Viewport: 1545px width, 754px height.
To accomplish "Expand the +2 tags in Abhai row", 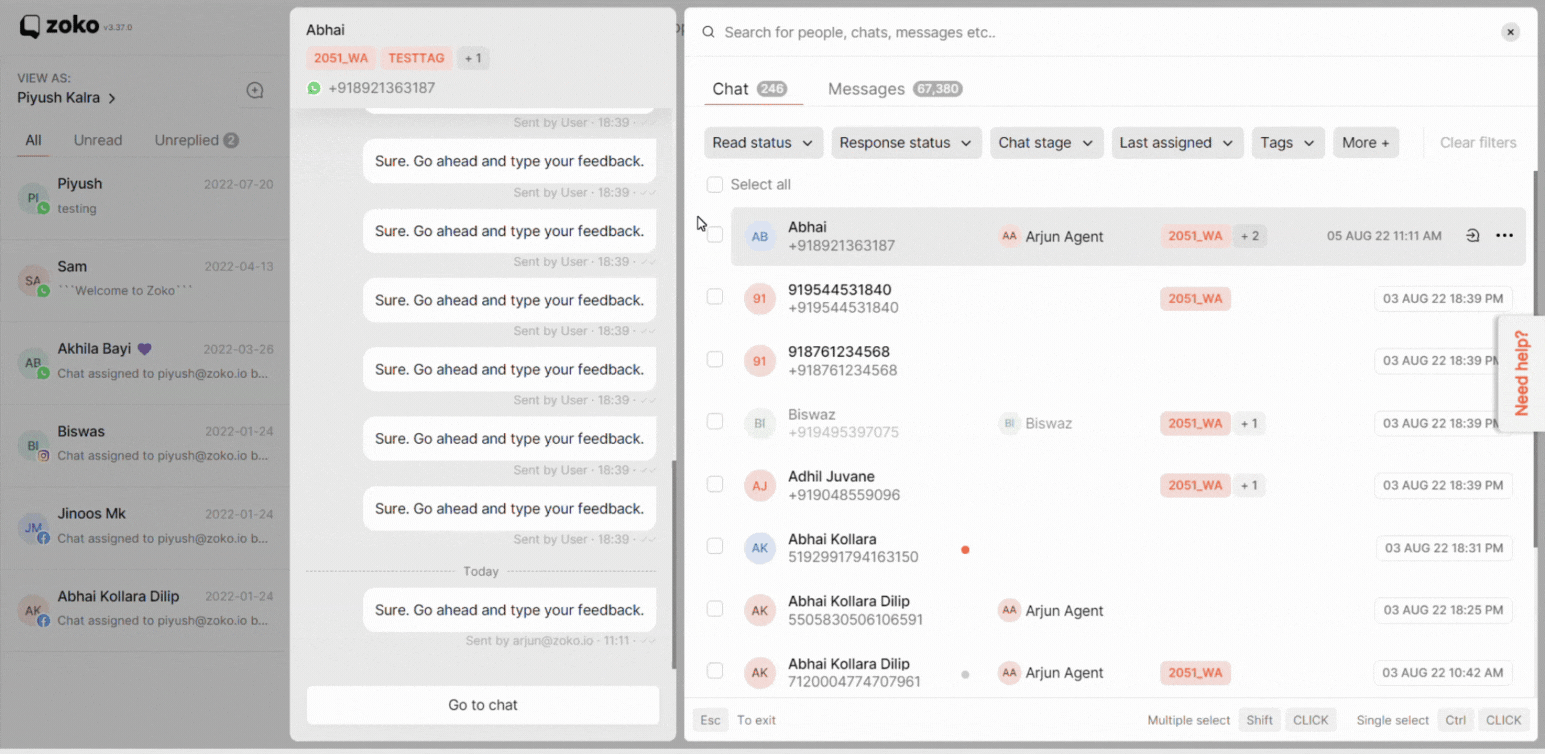I will tap(1249, 236).
